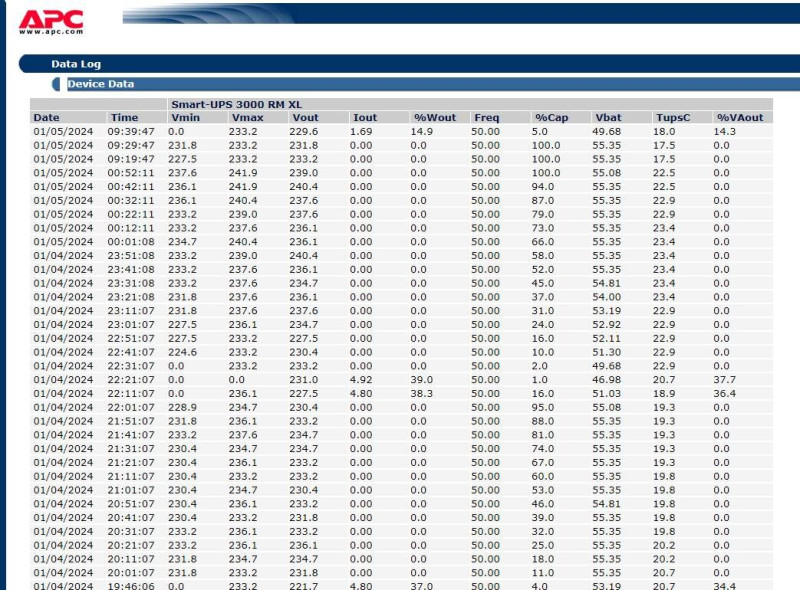The width and height of the screenshot is (800, 590).
Task: Select the time 20:31:07 cell
Action: 131,531
